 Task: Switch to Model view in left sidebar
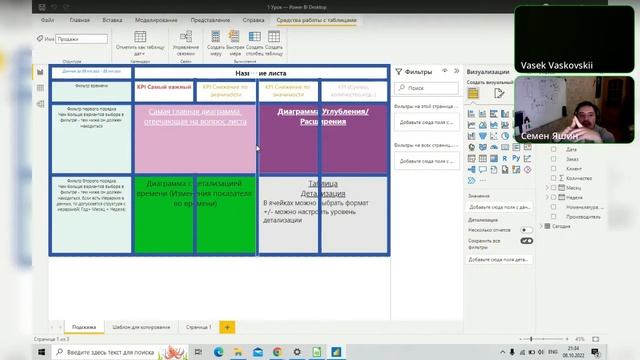(40, 104)
